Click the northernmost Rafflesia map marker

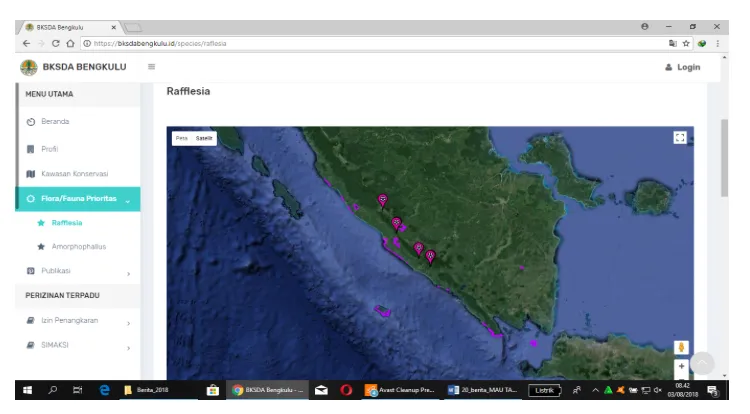(382, 200)
